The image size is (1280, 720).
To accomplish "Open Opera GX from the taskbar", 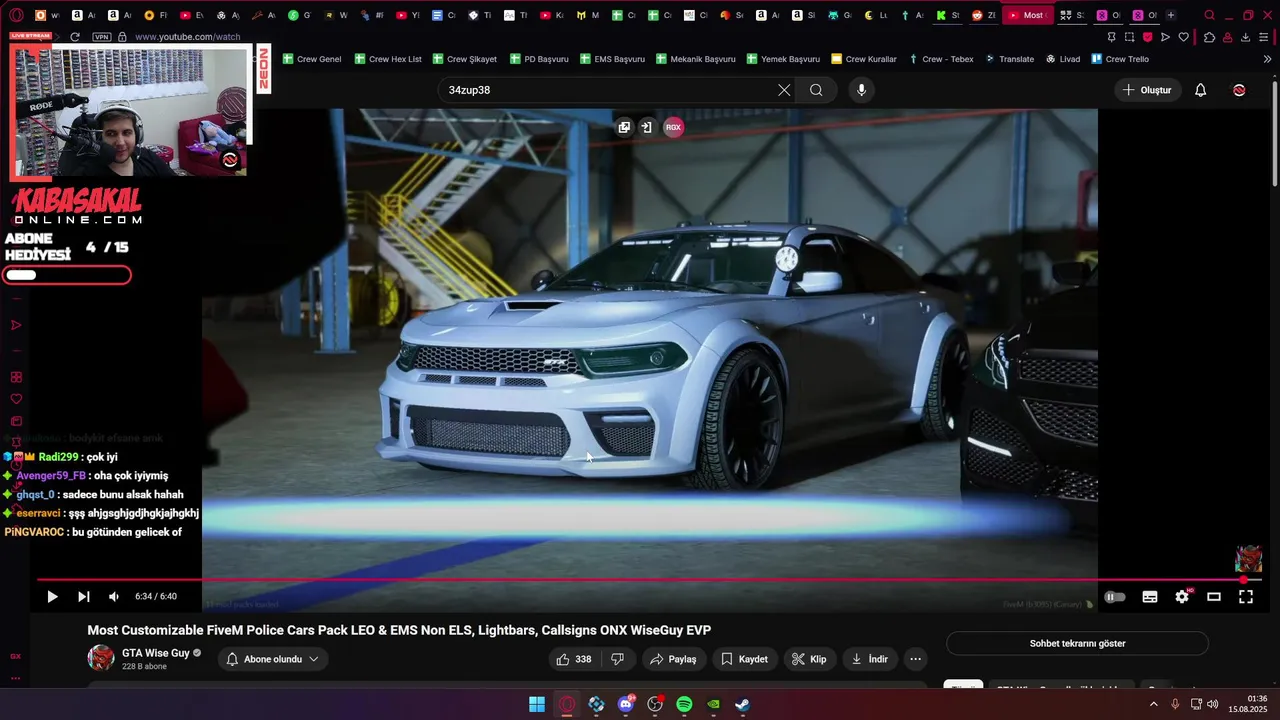I will pos(567,704).
